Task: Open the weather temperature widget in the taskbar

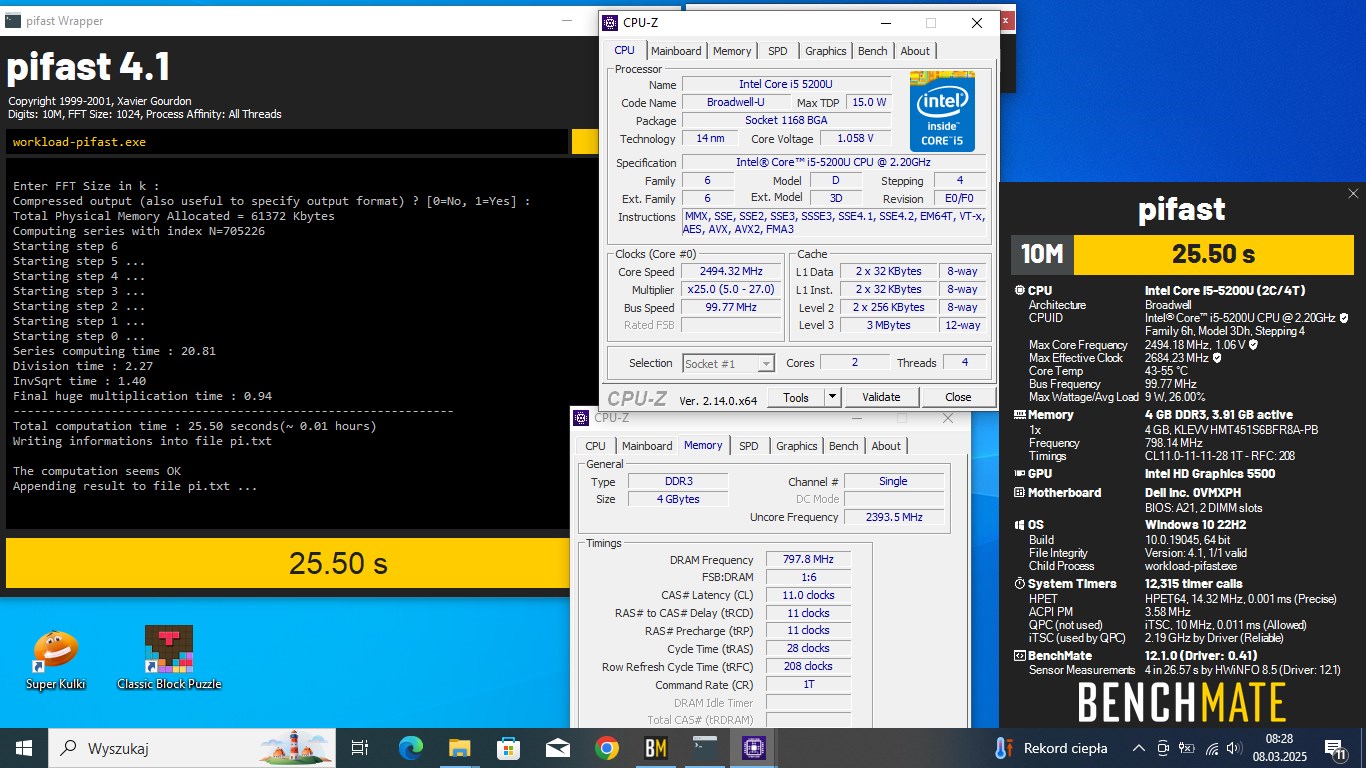Action: point(1051,747)
